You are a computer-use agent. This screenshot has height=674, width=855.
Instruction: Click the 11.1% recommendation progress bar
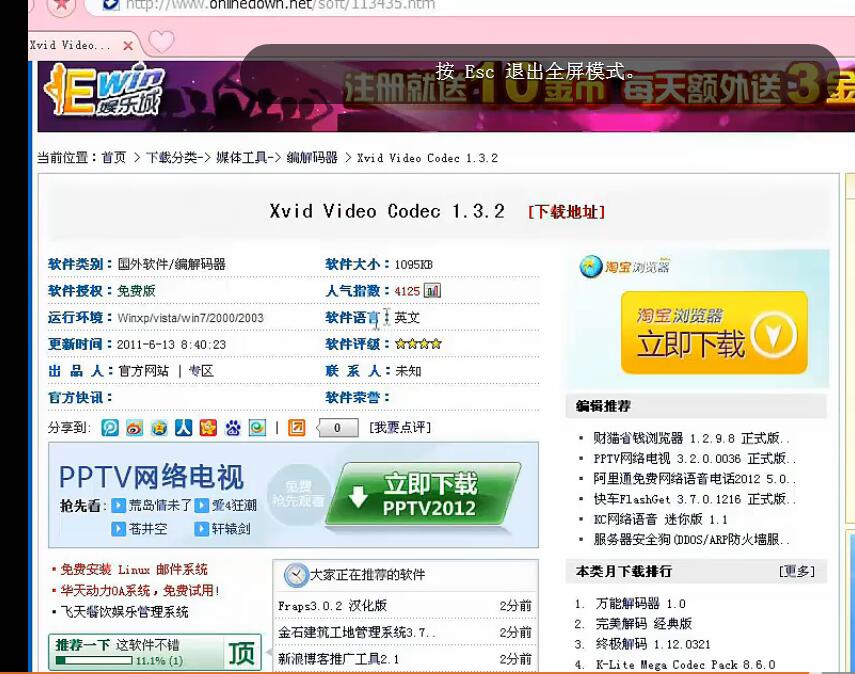click(94, 660)
